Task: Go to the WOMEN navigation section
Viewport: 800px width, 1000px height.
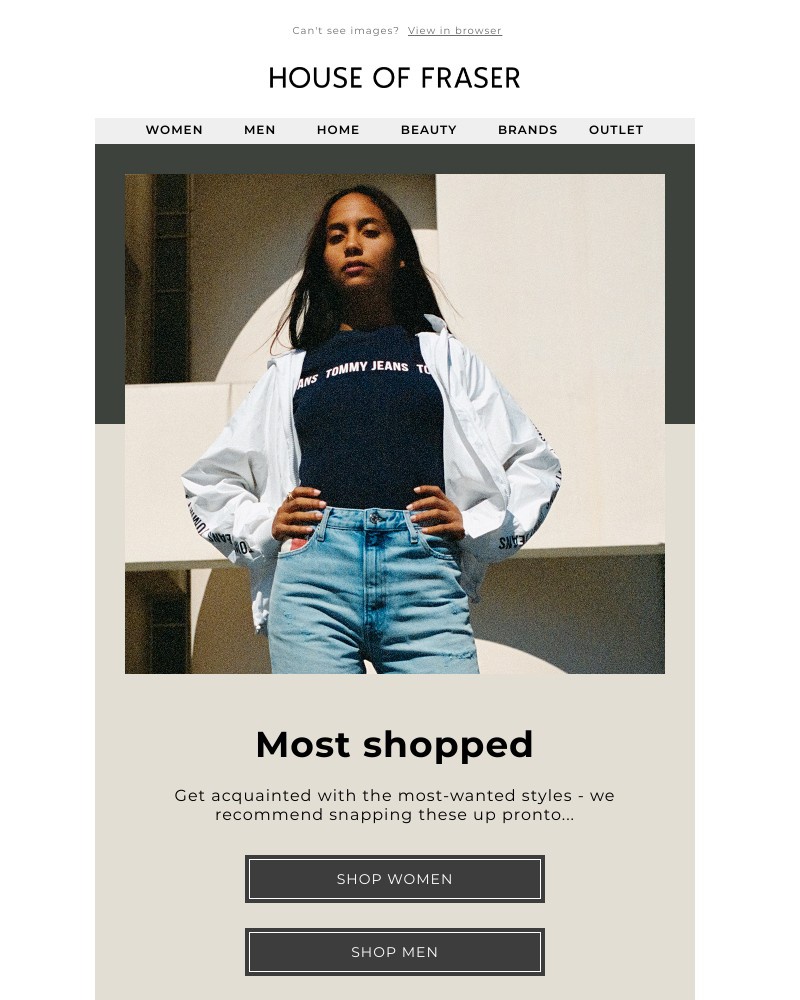Action: [174, 130]
